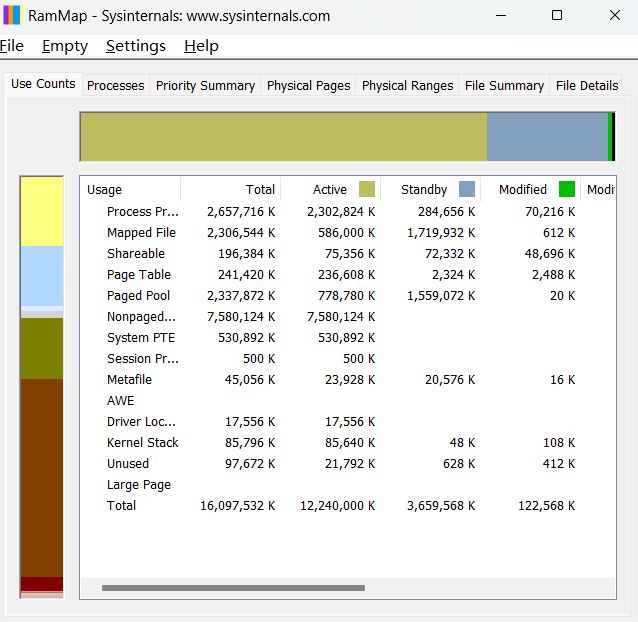Click the Modified green color swatch
638x622 pixels.
[x=567, y=189]
